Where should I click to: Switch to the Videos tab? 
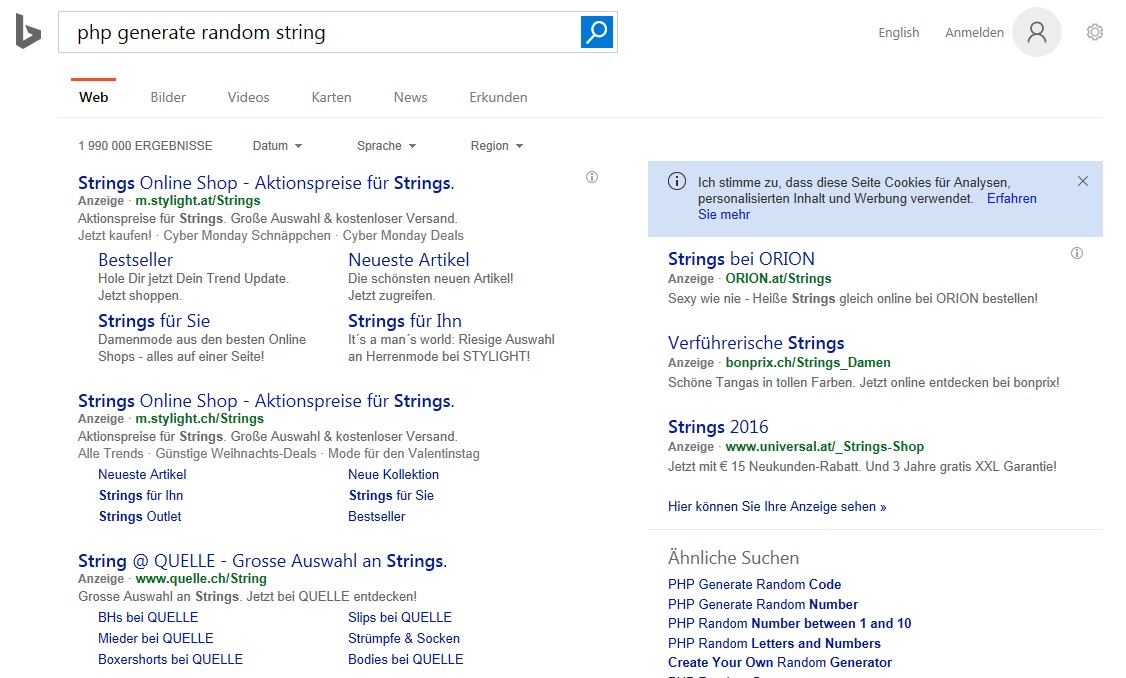[248, 97]
